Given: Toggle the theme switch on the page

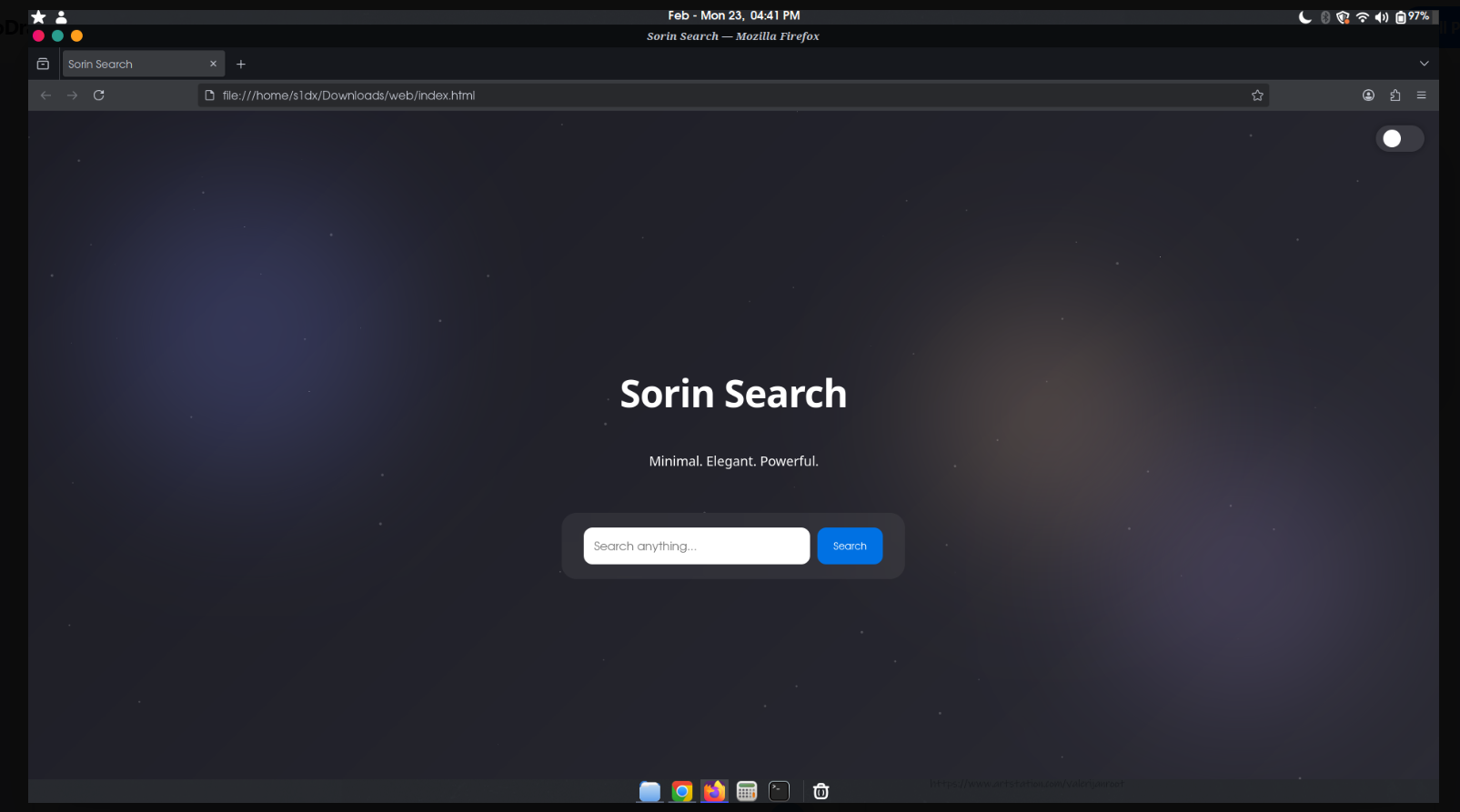Looking at the screenshot, I should pyautogui.click(x=1399, y=138).
